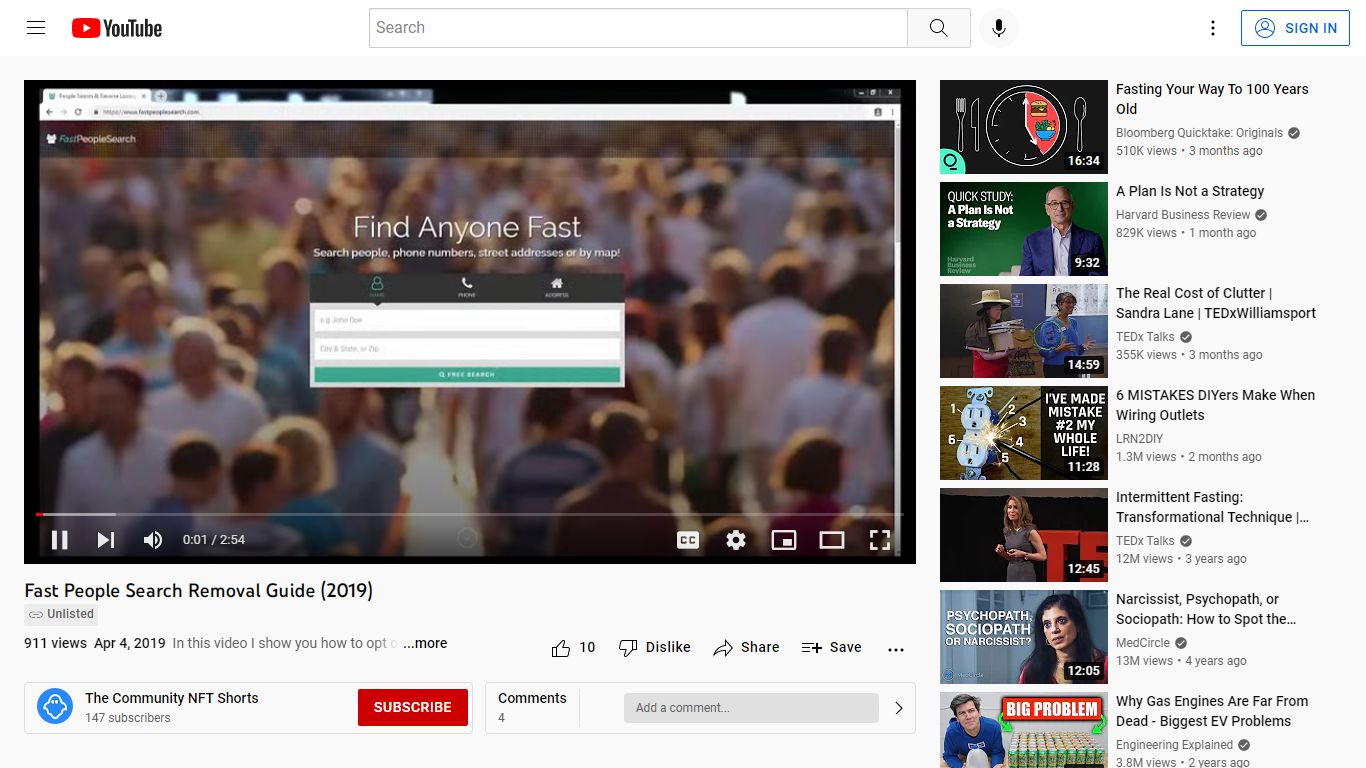Click the Unlisted badge
Image resolution: width=1366 pixels, height=768 pixels.
61,615
